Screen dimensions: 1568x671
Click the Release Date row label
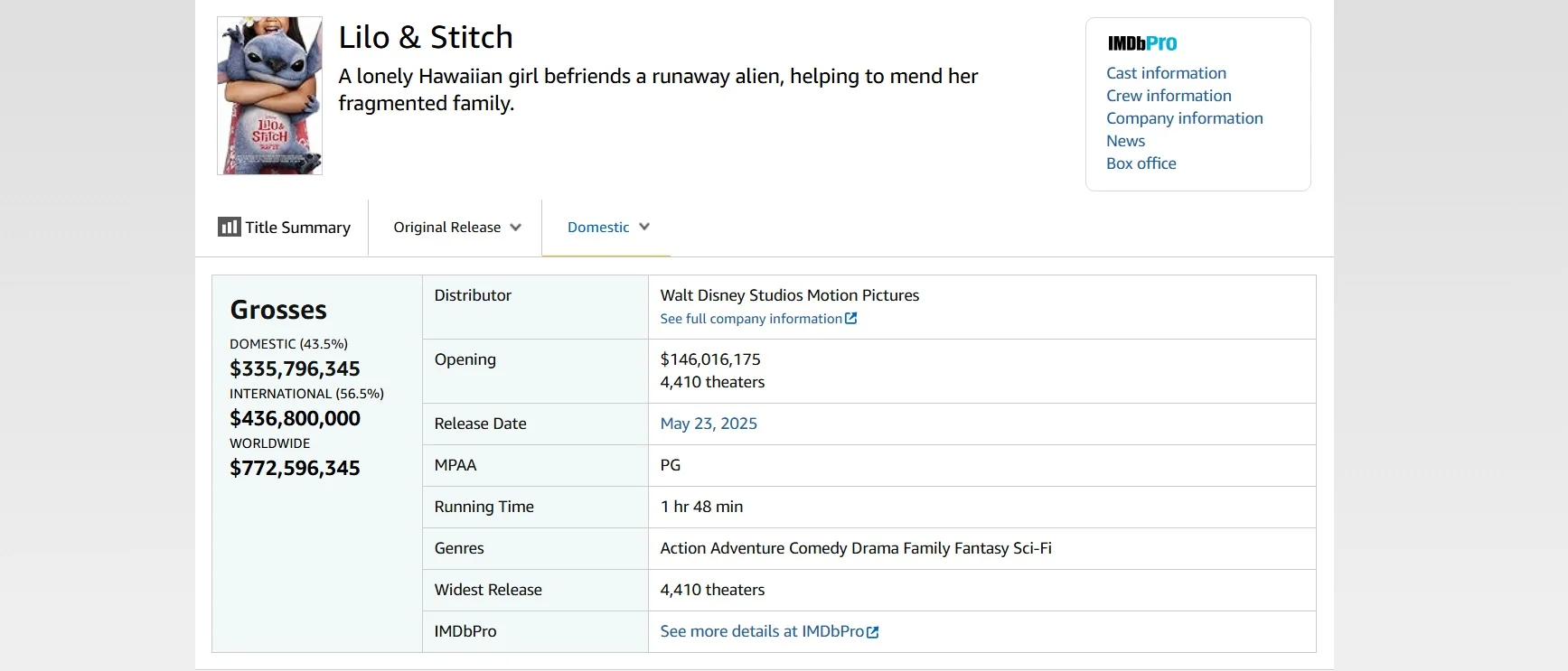pyautogui.click(x=480, y=424)
